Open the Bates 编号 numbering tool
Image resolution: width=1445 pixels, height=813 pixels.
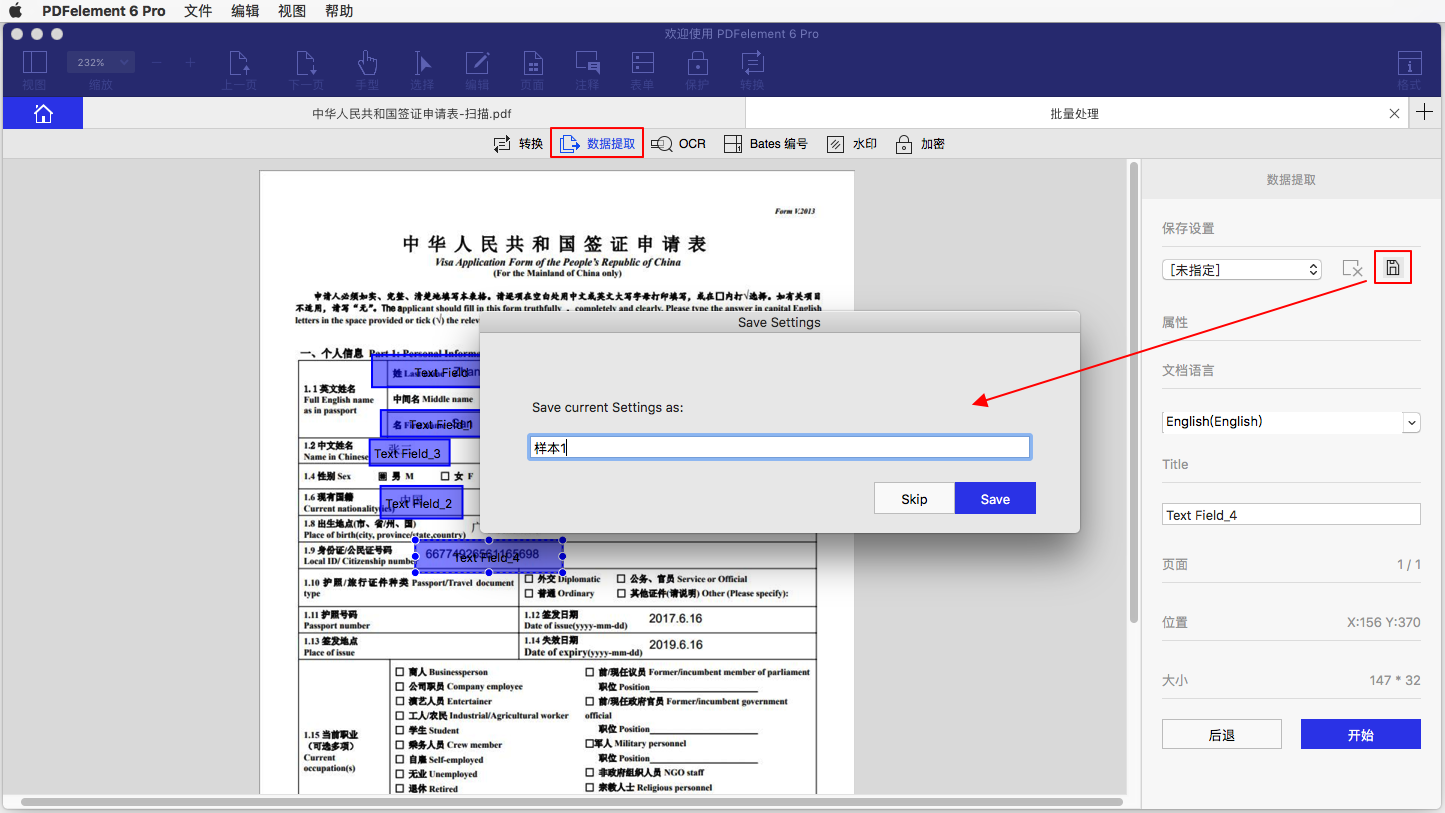(765, 144)
